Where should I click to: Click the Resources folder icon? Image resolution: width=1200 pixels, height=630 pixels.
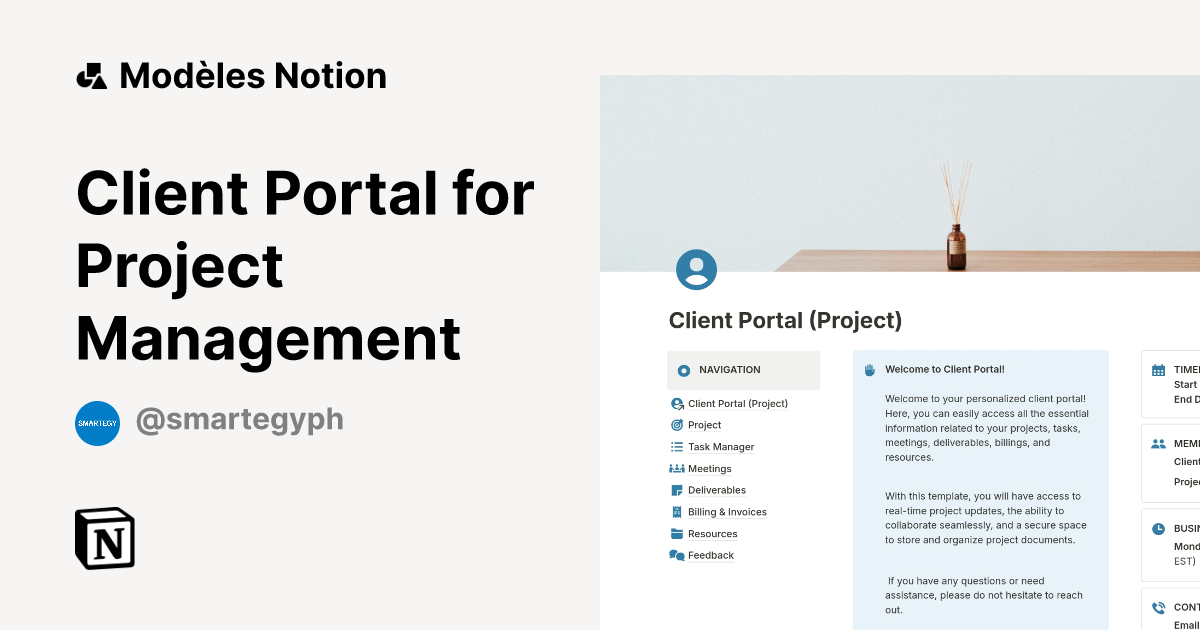(678, 533)
